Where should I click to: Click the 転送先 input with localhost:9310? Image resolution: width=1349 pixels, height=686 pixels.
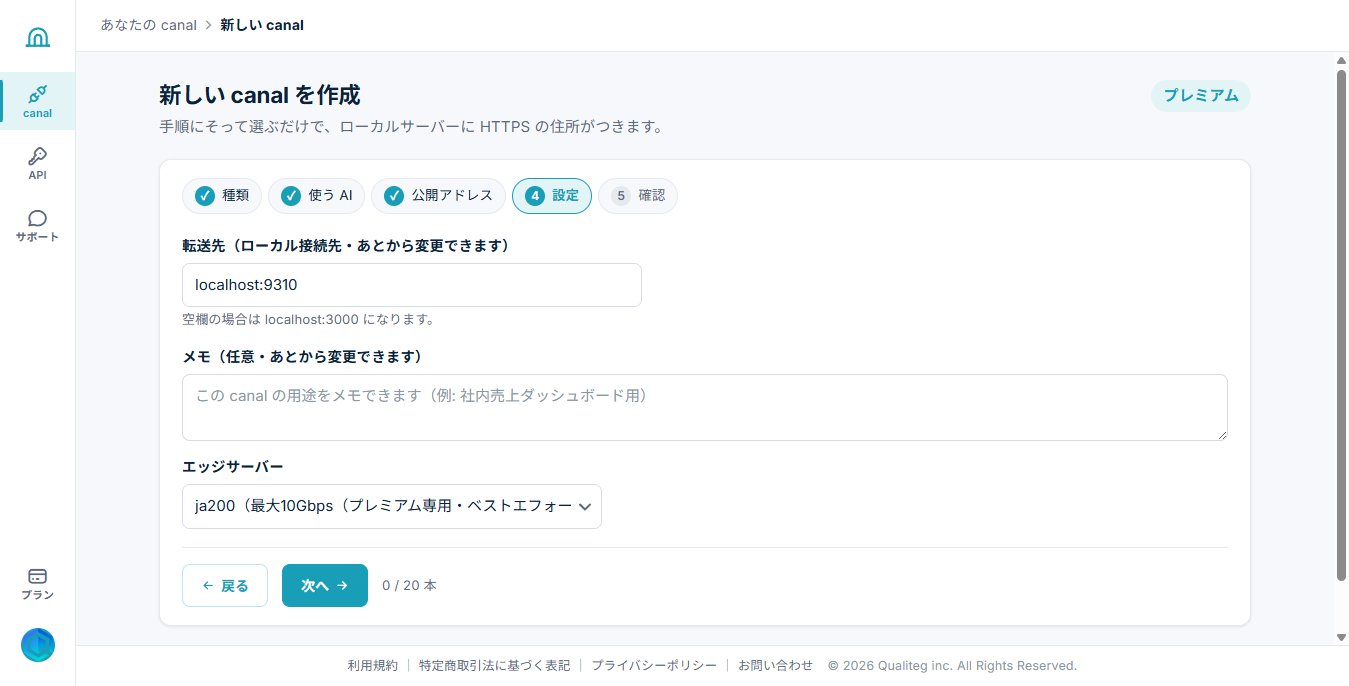click(x=412, y=285)
